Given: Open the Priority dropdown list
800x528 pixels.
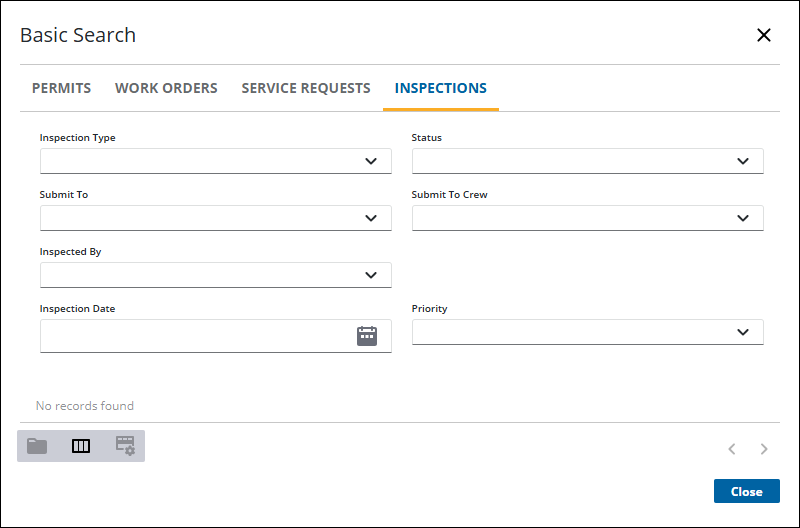Looking at the screenshot, I should pos(743,332).
